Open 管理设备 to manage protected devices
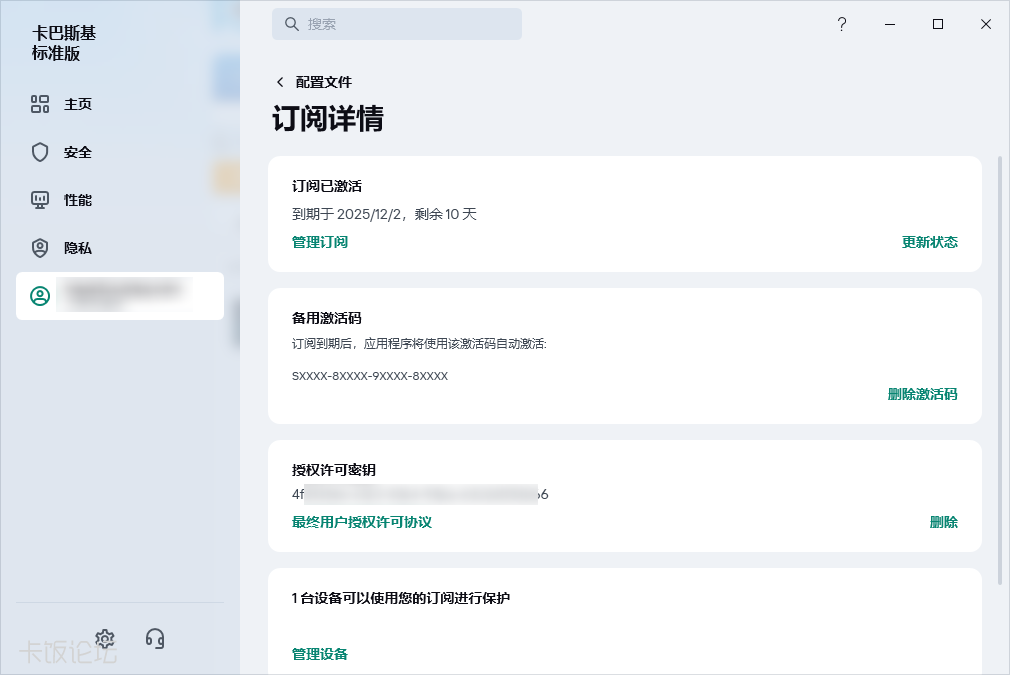This screenshot has width=1010, height=675. (x=318, y=654)
